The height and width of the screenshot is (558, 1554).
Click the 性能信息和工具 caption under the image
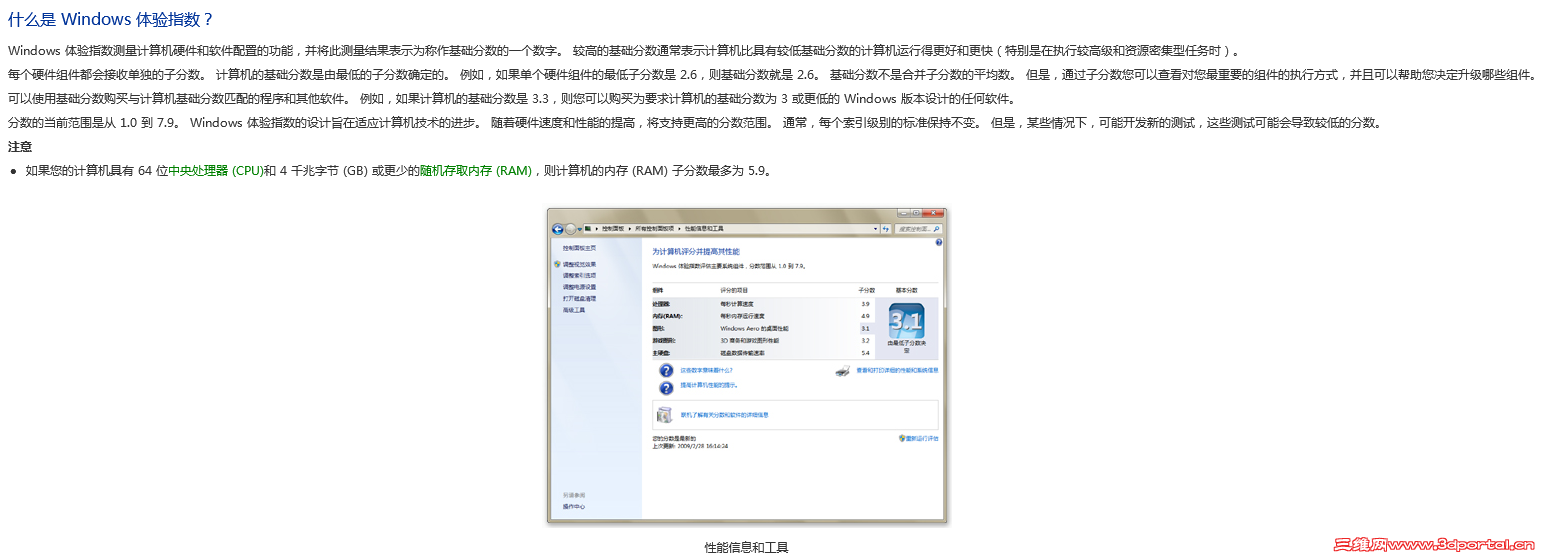click(746, 548)
